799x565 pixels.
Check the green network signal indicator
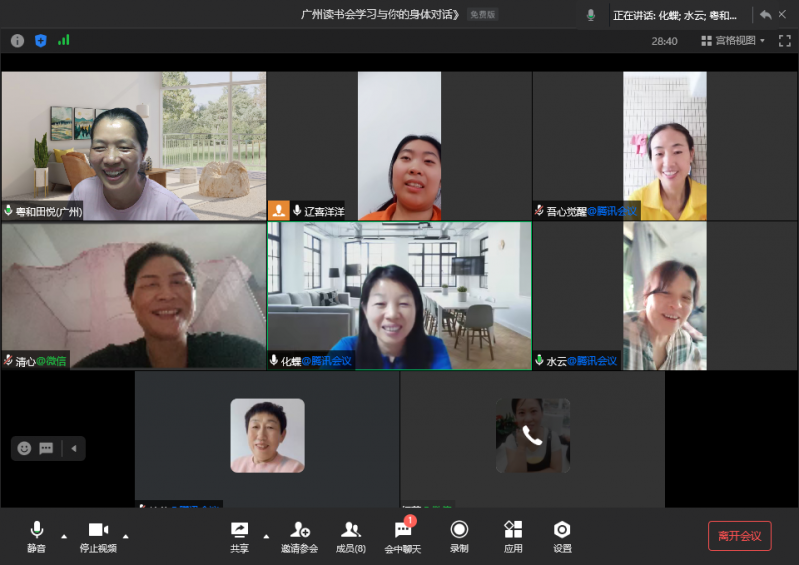coord(64,41)
